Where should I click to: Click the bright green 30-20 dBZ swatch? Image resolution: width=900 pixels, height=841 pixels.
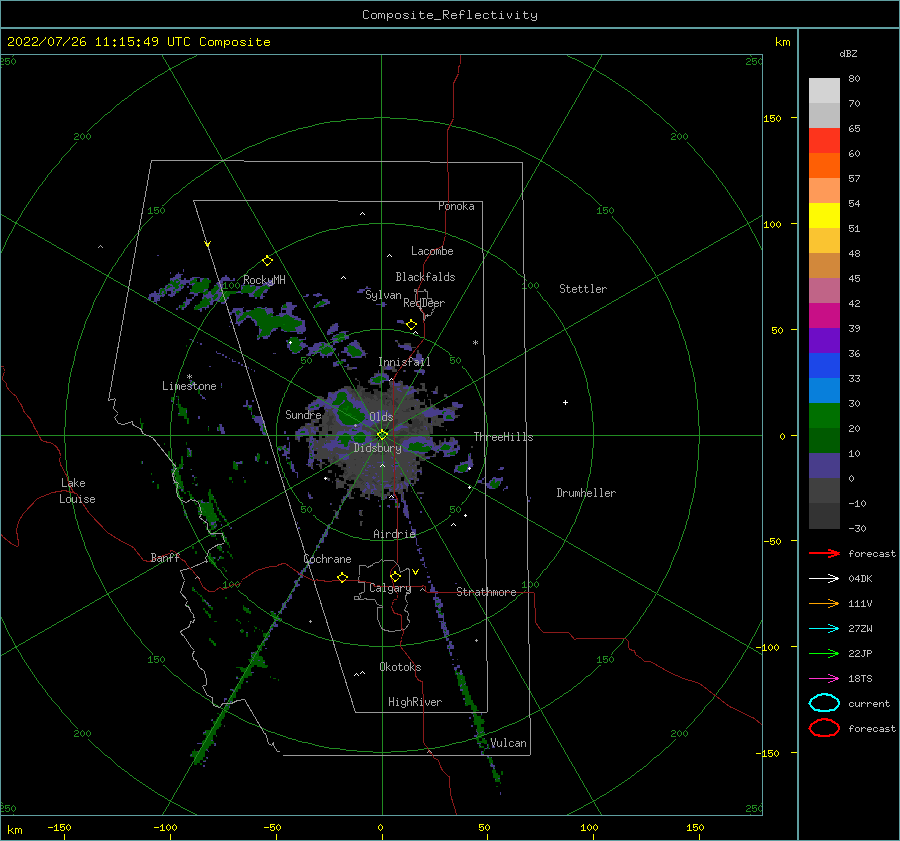pyautogui.click(x=824, y=416)
